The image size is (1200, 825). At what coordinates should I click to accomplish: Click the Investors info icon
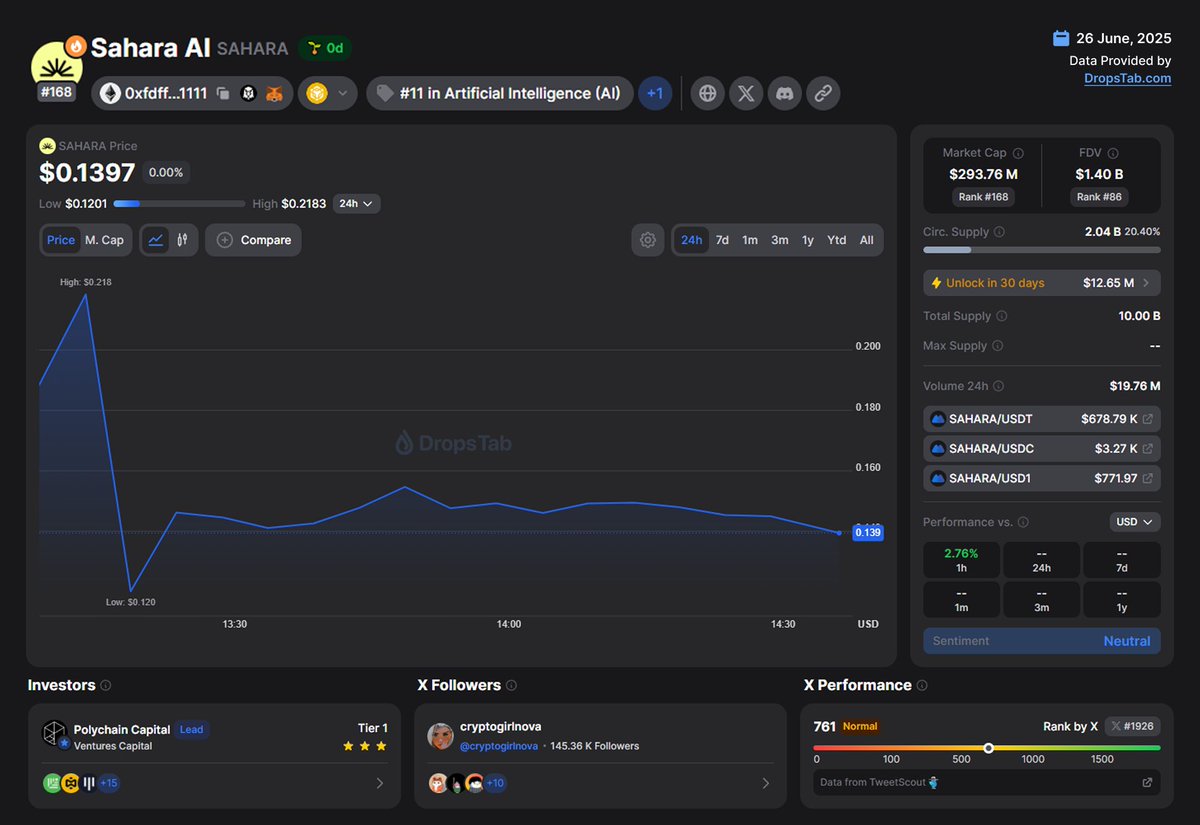106,686
